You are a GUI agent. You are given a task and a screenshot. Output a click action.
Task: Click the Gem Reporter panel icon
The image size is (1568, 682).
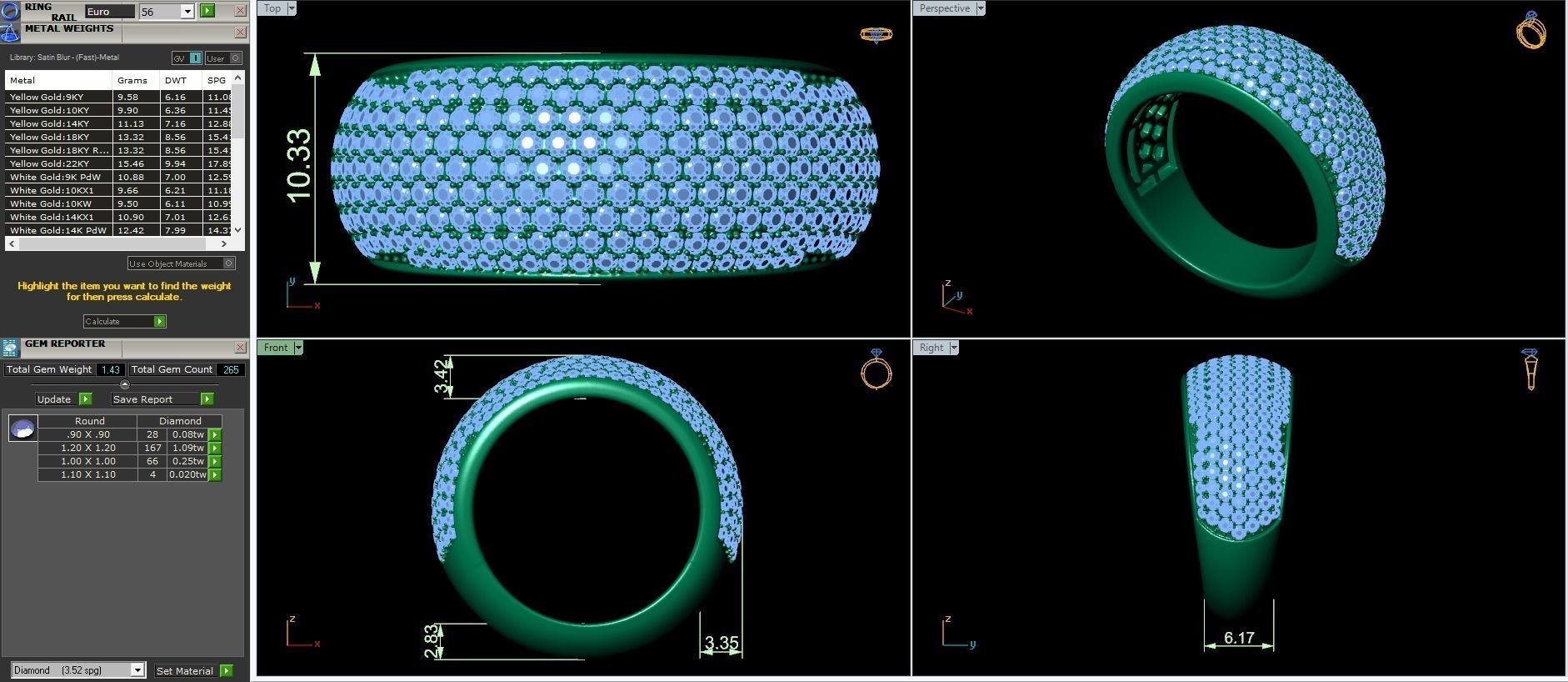pos(10,348)
